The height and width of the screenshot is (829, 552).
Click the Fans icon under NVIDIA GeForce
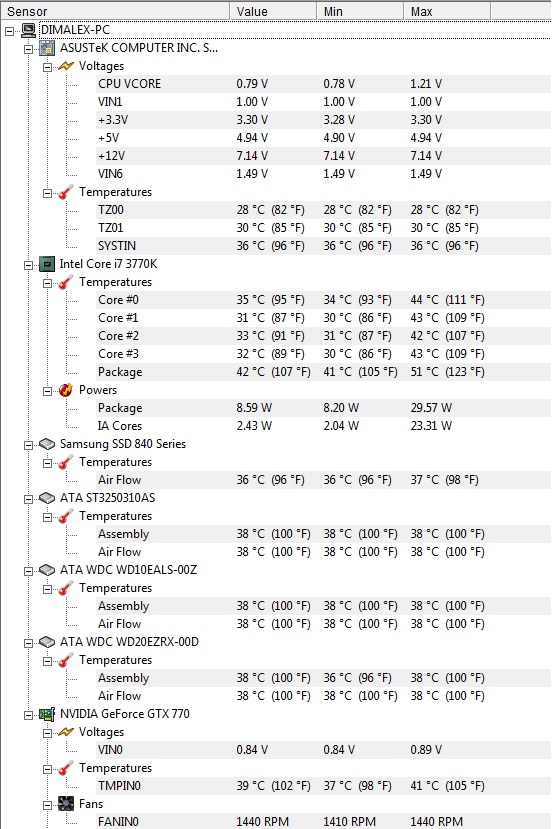point(66,804)
